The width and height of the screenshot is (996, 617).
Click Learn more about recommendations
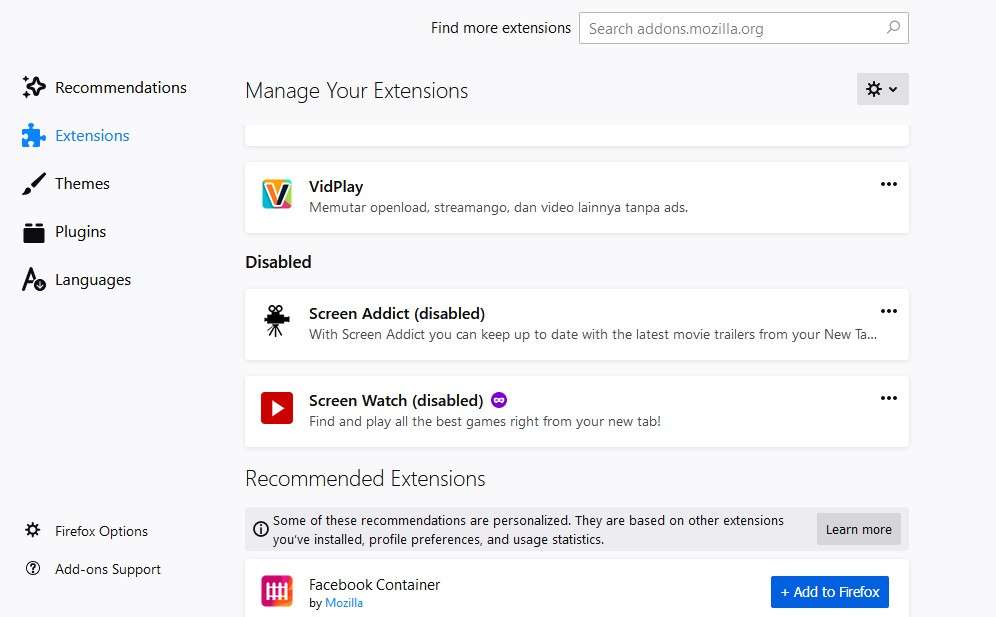point(859,529)
